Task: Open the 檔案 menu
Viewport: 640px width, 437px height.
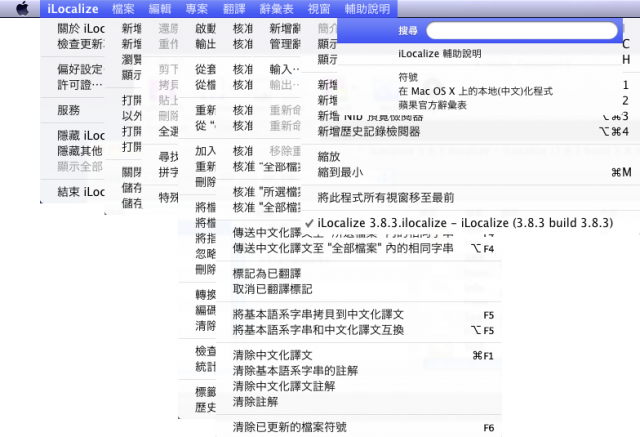Action: (x=123, y=9)
